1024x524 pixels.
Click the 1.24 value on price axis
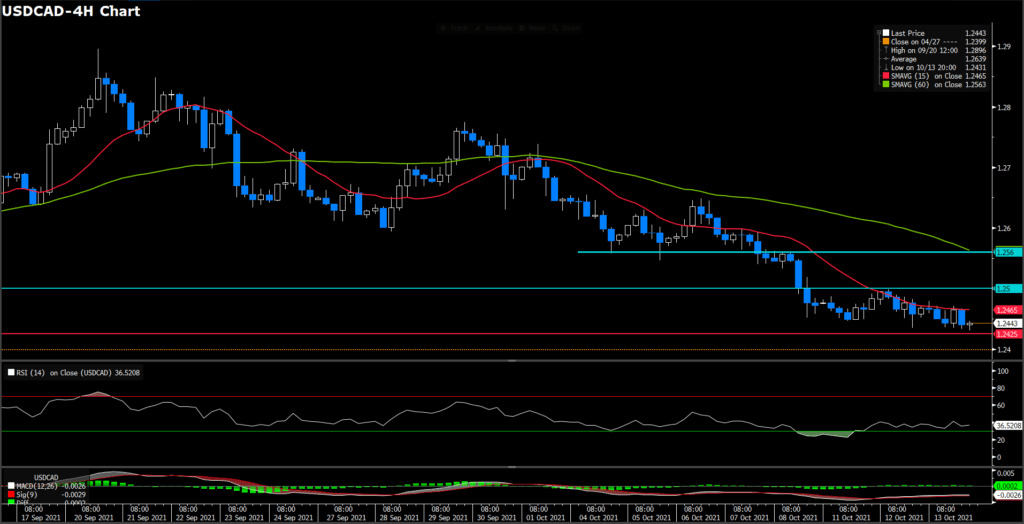pos(1004,350)
